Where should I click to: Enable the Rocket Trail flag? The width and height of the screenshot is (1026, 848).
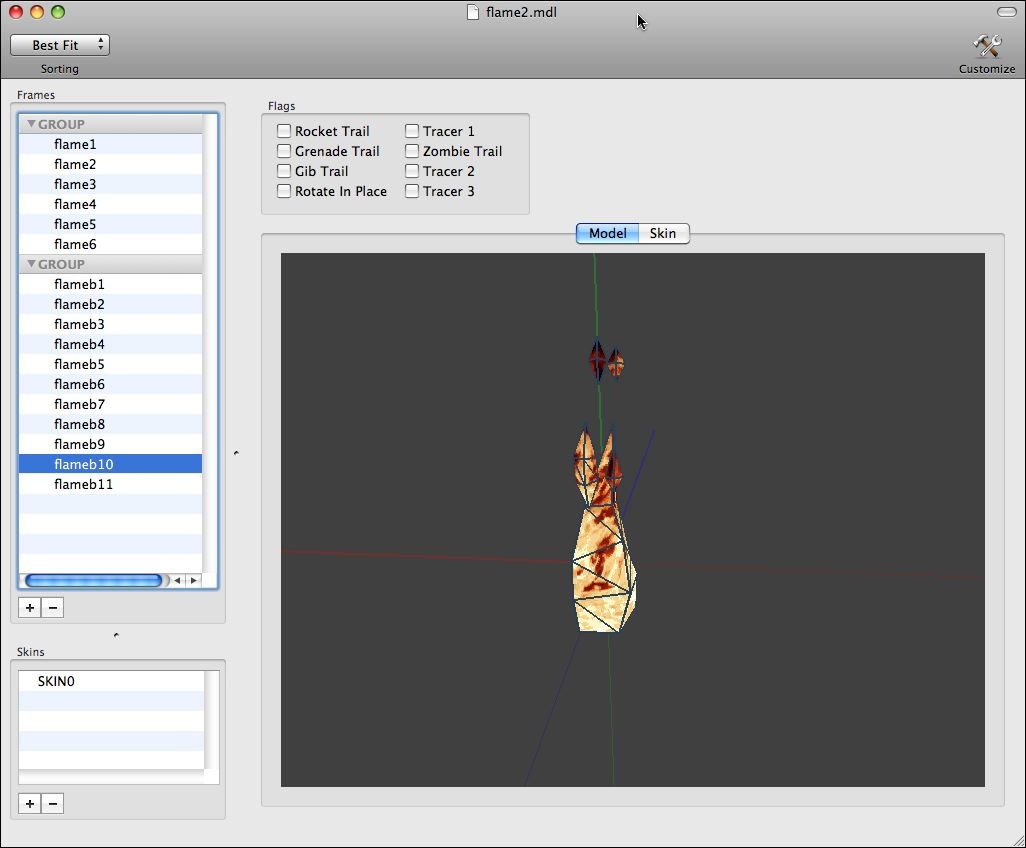[x=284, y=131]
